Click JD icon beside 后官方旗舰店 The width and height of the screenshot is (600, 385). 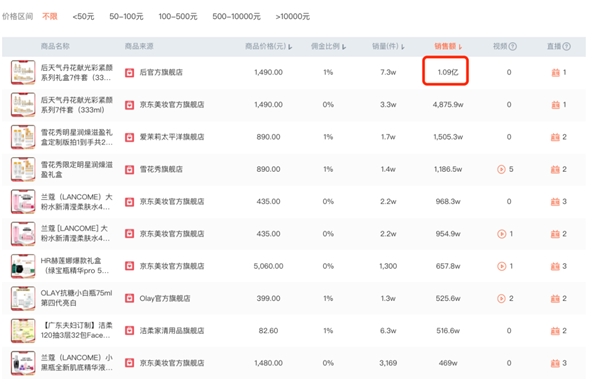coord(130,72)
